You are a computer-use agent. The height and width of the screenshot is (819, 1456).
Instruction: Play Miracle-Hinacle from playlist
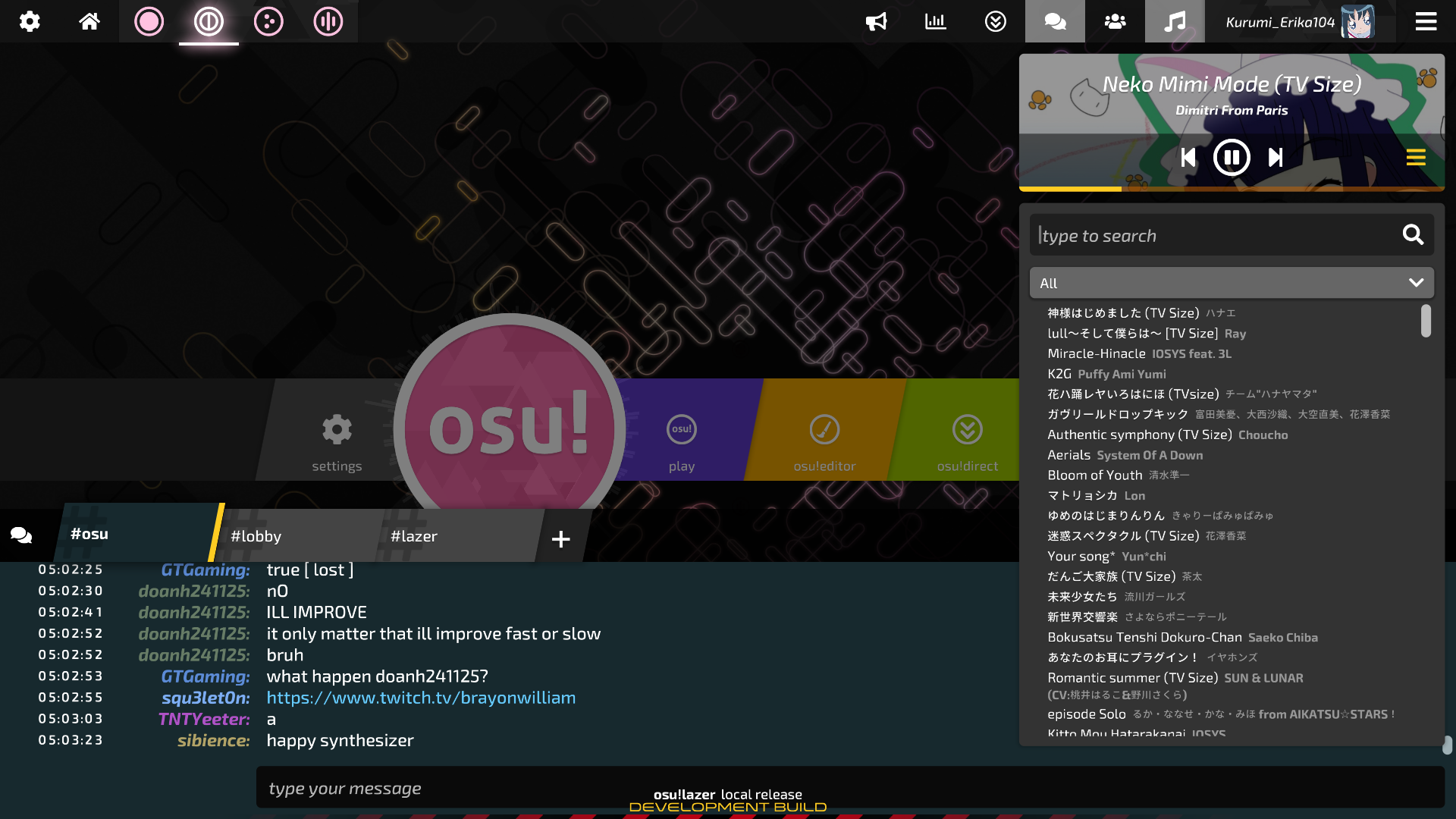1139,354
